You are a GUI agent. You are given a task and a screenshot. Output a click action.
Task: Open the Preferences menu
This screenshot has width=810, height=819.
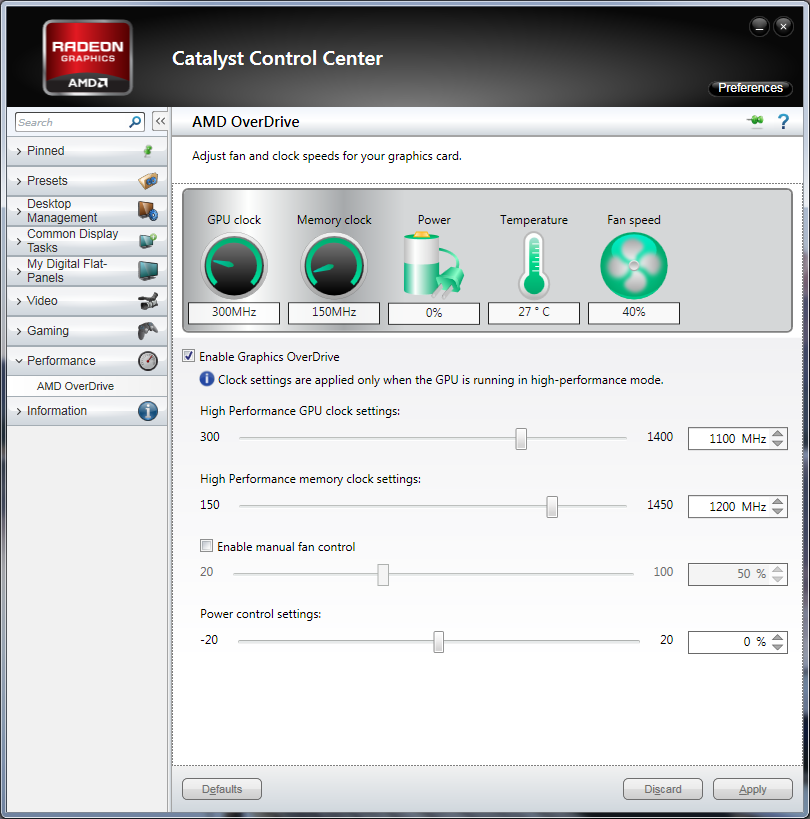point(750,88)
